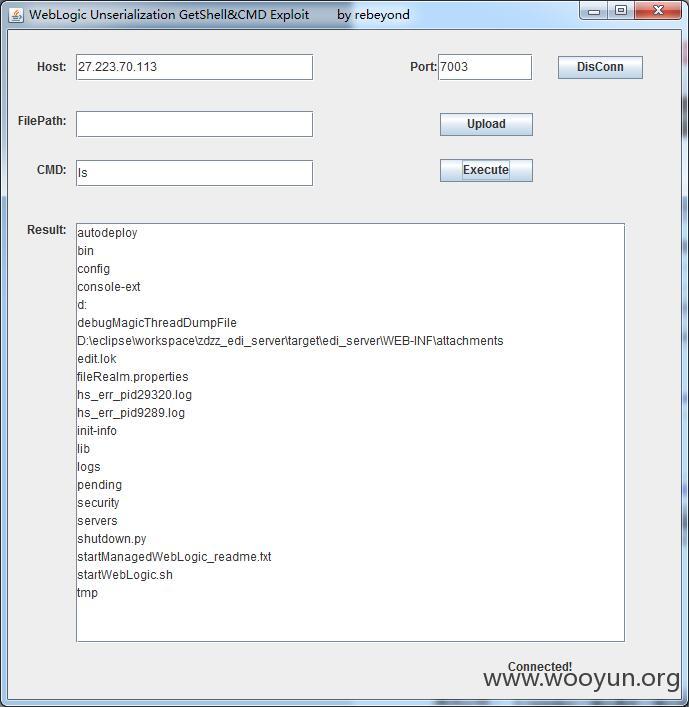This screenshot has width=689, height=707.
Task: Select 'startManagedWebLogic_readme.txt' in Result output
Action: (174, 557)
